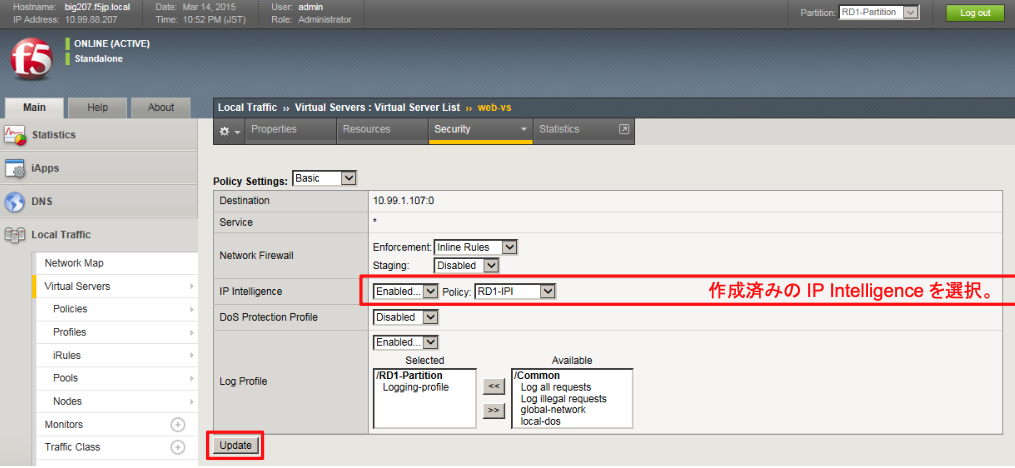Expand the Security tab dropdown arrow

coord(524,129)
